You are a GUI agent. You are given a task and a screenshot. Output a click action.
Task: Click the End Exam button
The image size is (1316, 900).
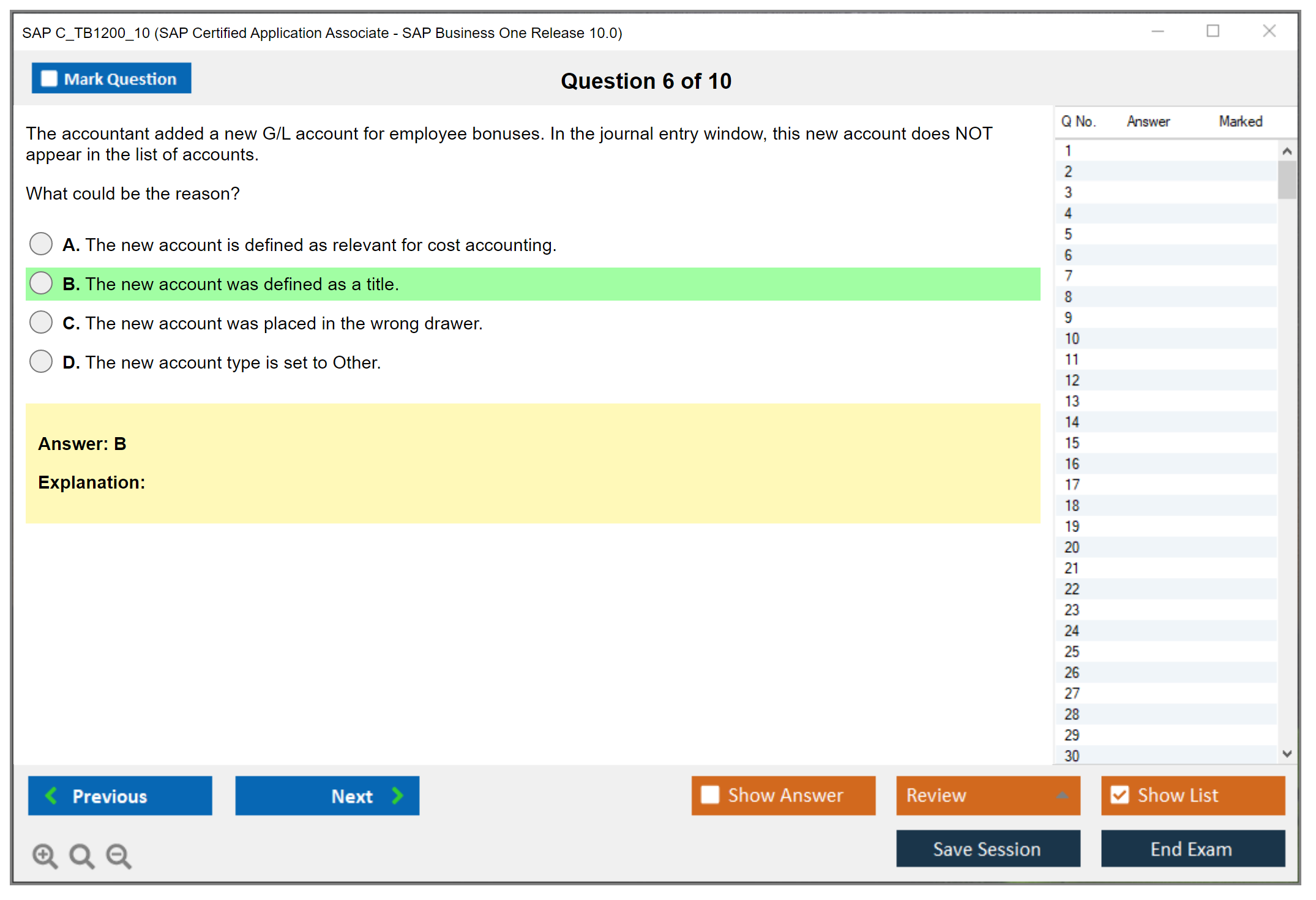(1192, 849)
